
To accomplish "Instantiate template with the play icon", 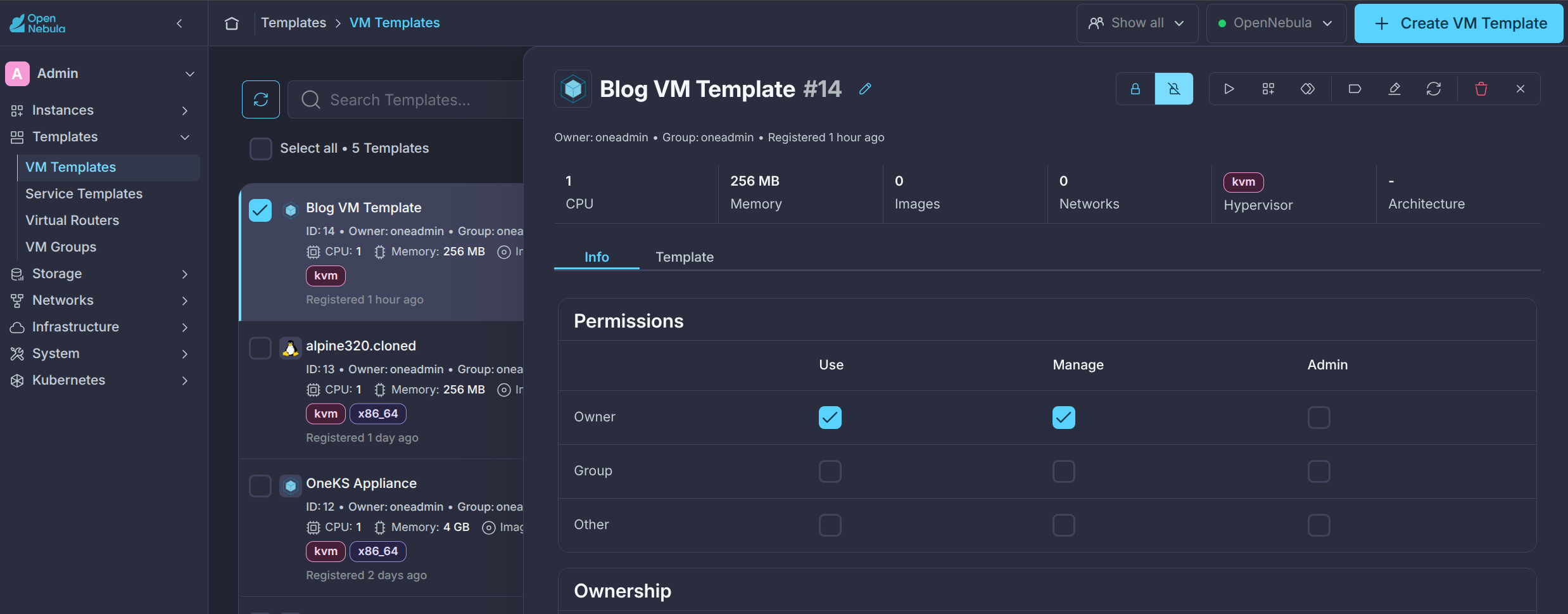I will click(1229, 89).
